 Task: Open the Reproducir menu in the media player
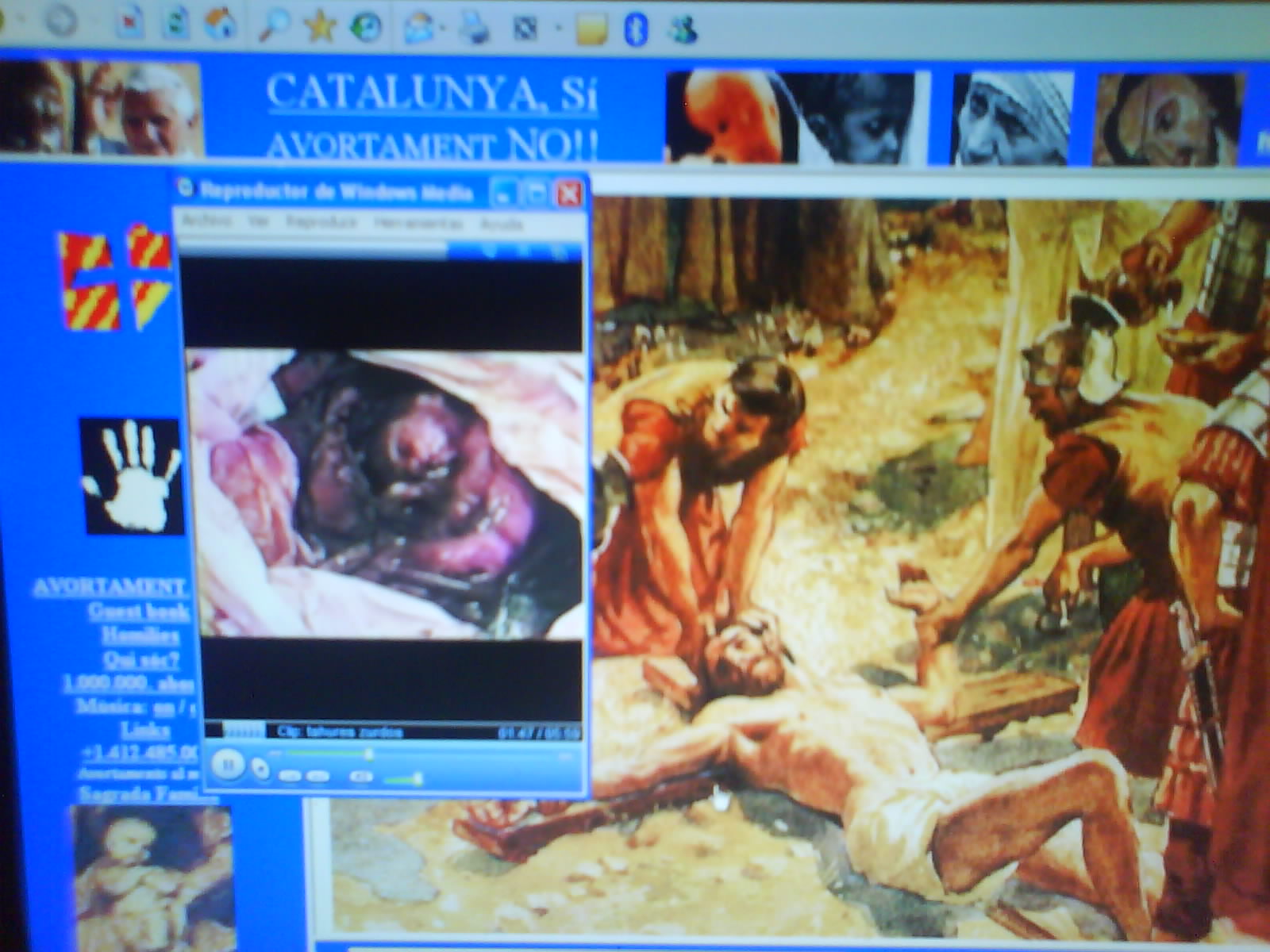point(321,223)
